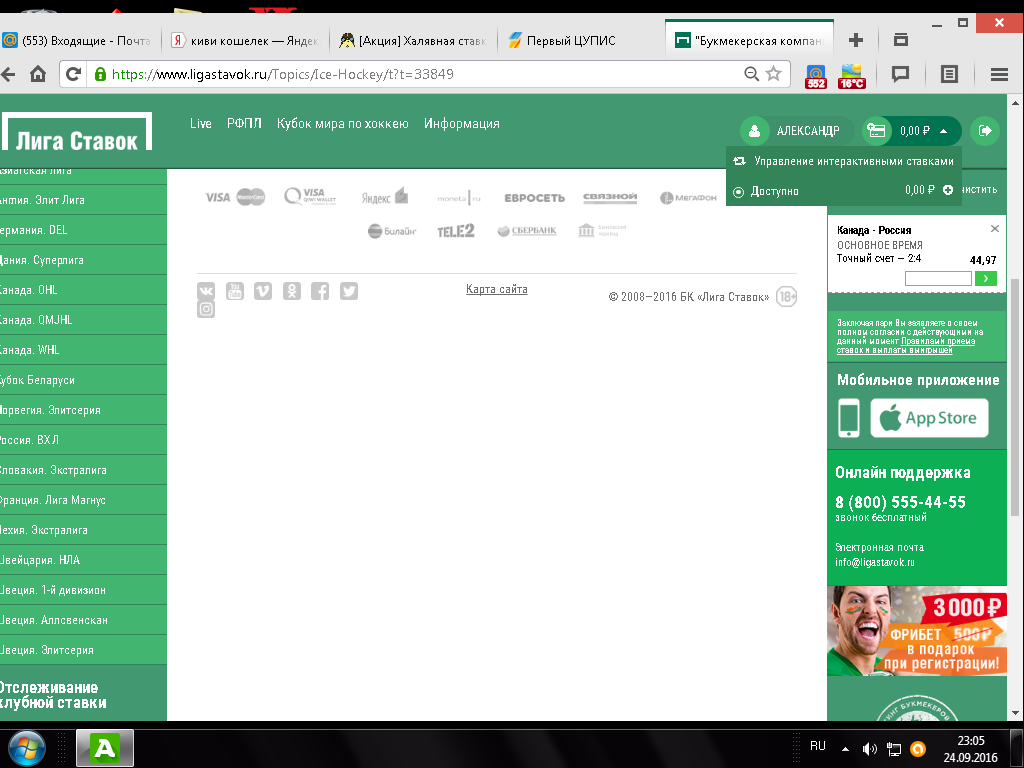Image resolution: width=1024 pixels, height=768 pixels.
Task: Open the mail extension icon showing 552
Action: click(816, 76)
